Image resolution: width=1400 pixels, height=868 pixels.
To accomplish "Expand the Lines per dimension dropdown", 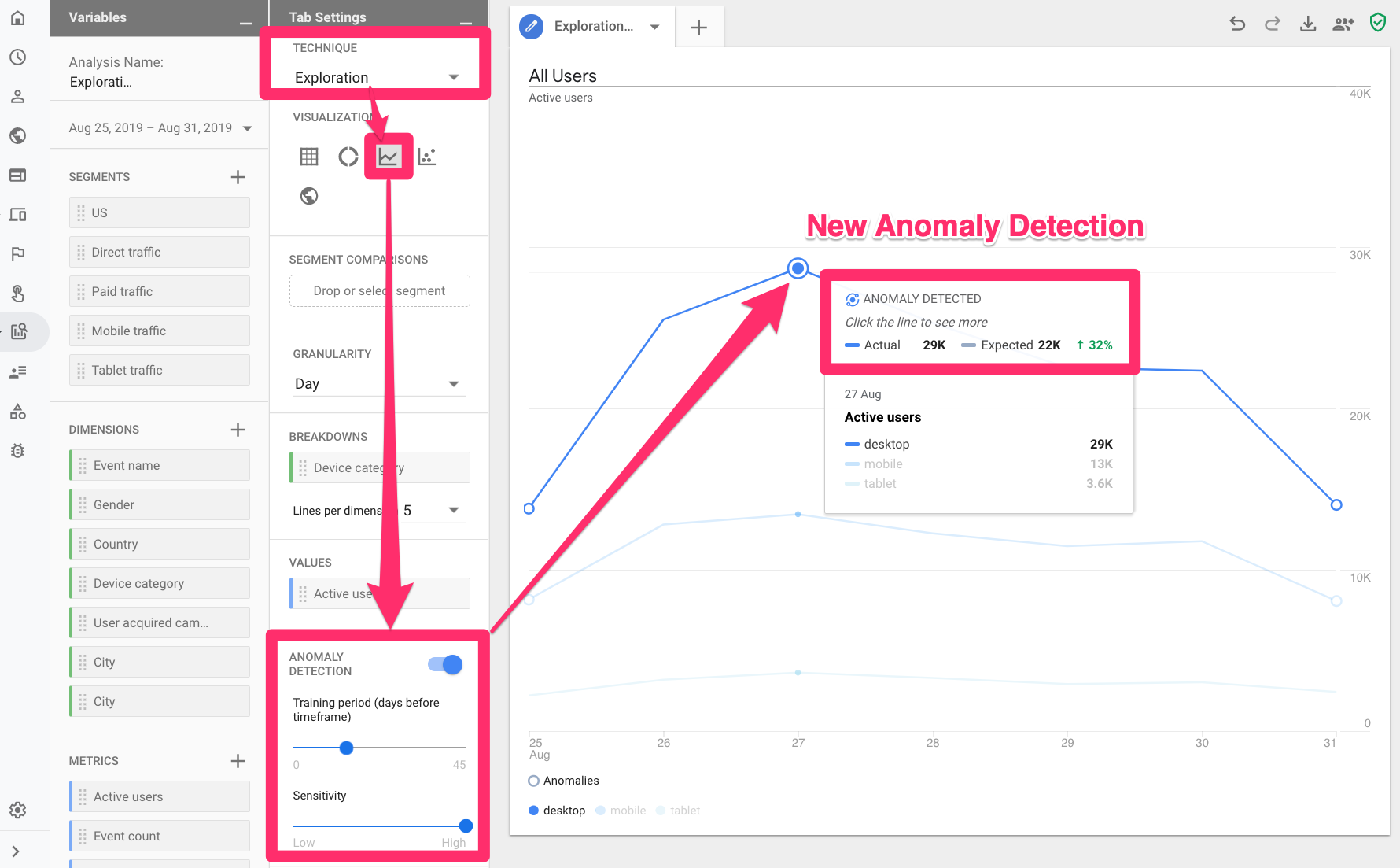I will pyautogui.click(x=433, y=510).
